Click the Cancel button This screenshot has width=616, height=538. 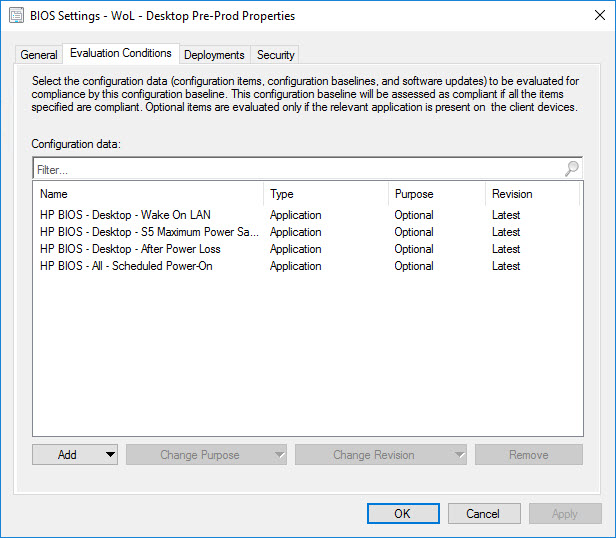click(483, 514)
